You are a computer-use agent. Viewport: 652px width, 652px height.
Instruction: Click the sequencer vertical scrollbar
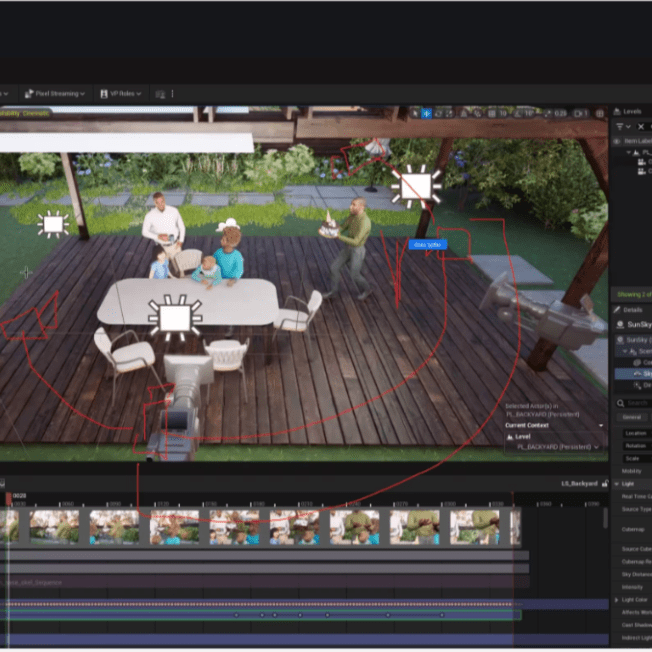[606, 518]
